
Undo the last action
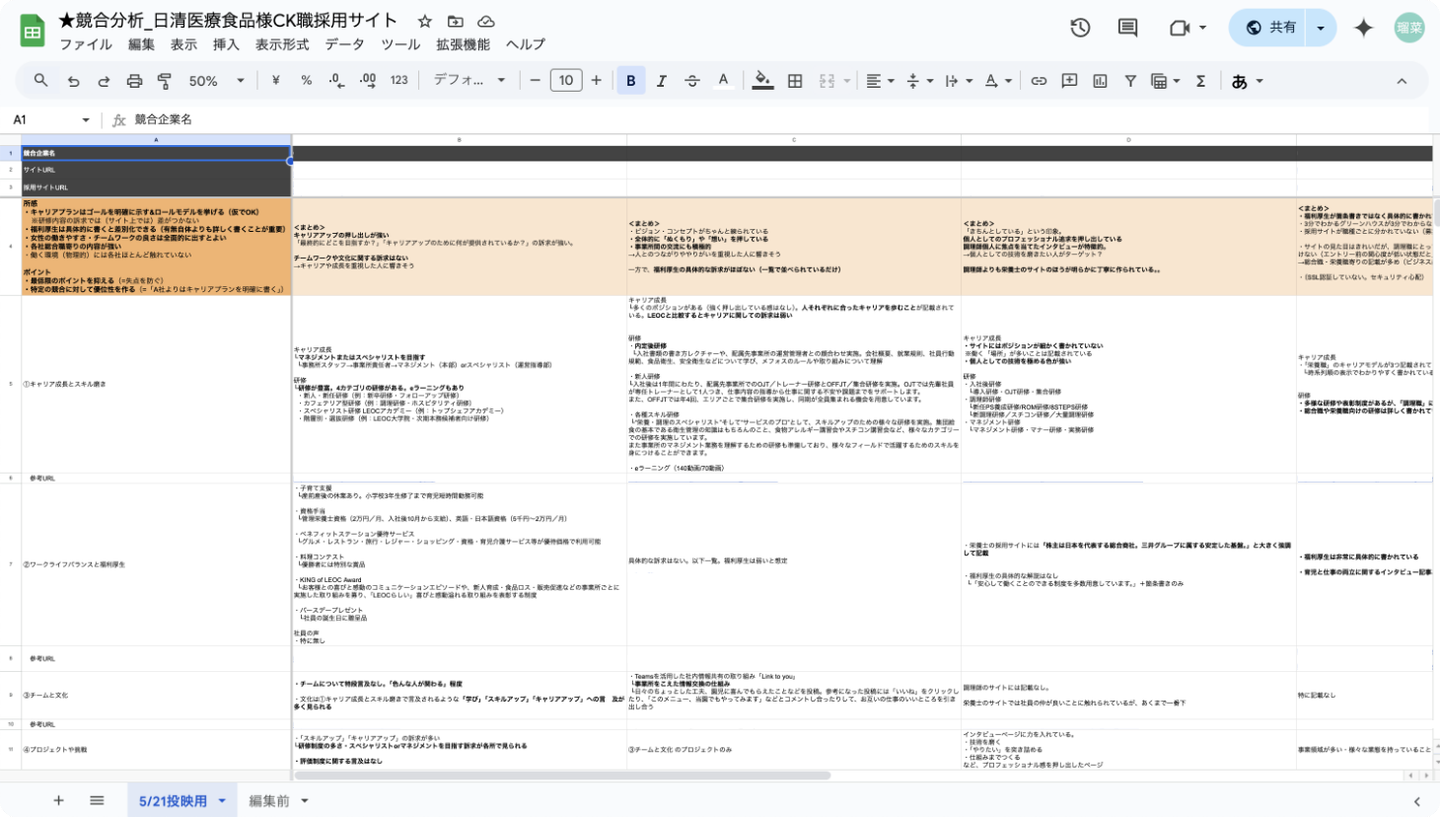(x=73, y=81)
